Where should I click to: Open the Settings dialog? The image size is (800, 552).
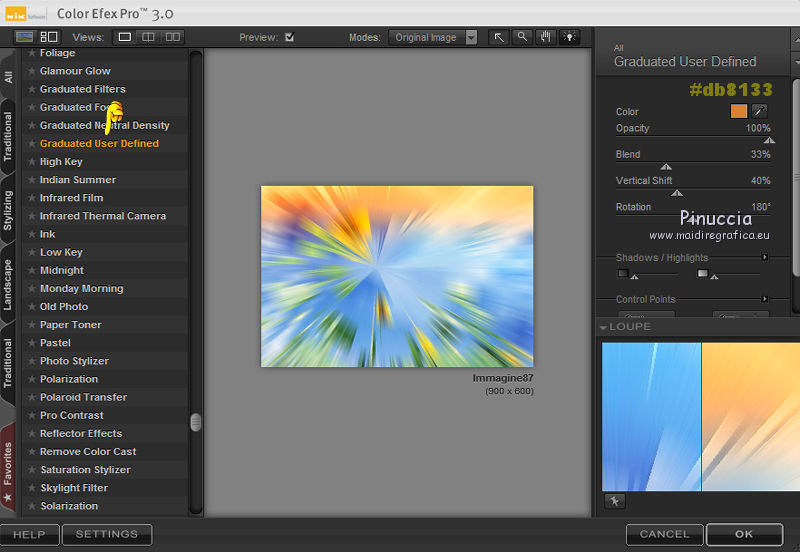pyautogui.click(x=107, y=535)
